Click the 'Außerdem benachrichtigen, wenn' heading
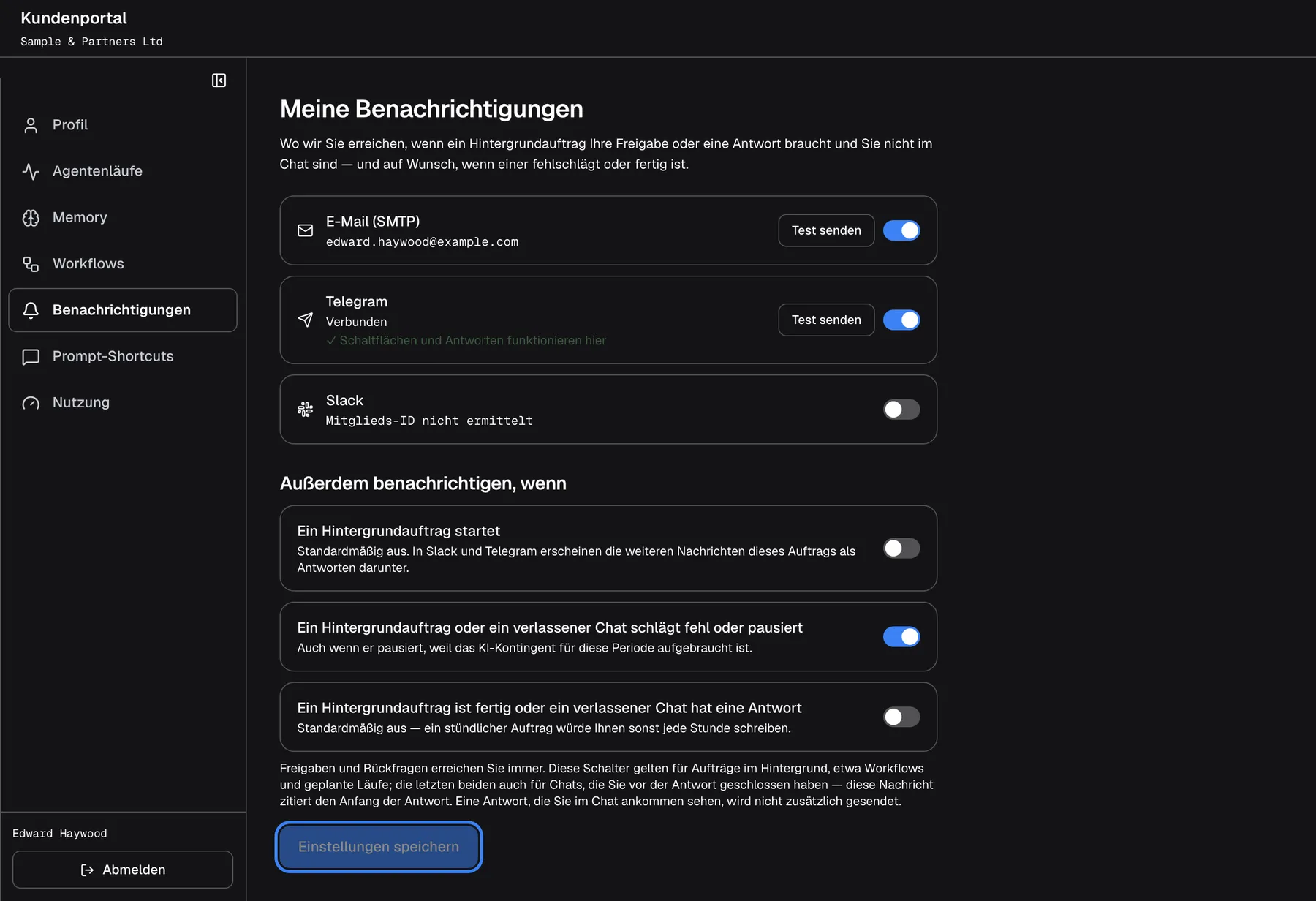The image size is (1316, 901). pyautogui.click(x=423, y=483)
